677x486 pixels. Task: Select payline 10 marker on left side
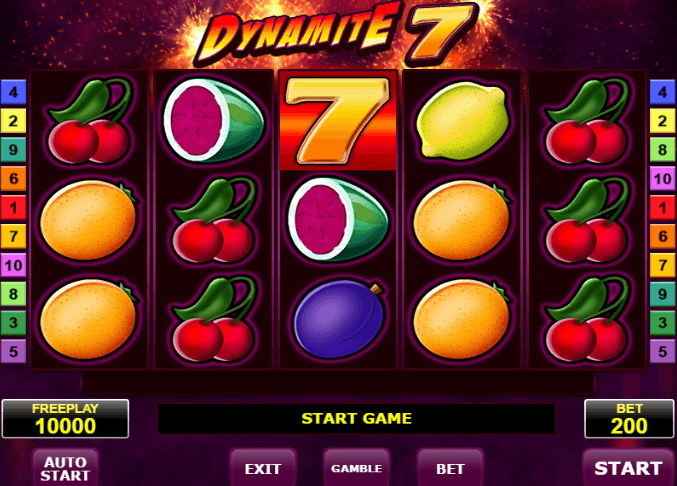[13, 265]
